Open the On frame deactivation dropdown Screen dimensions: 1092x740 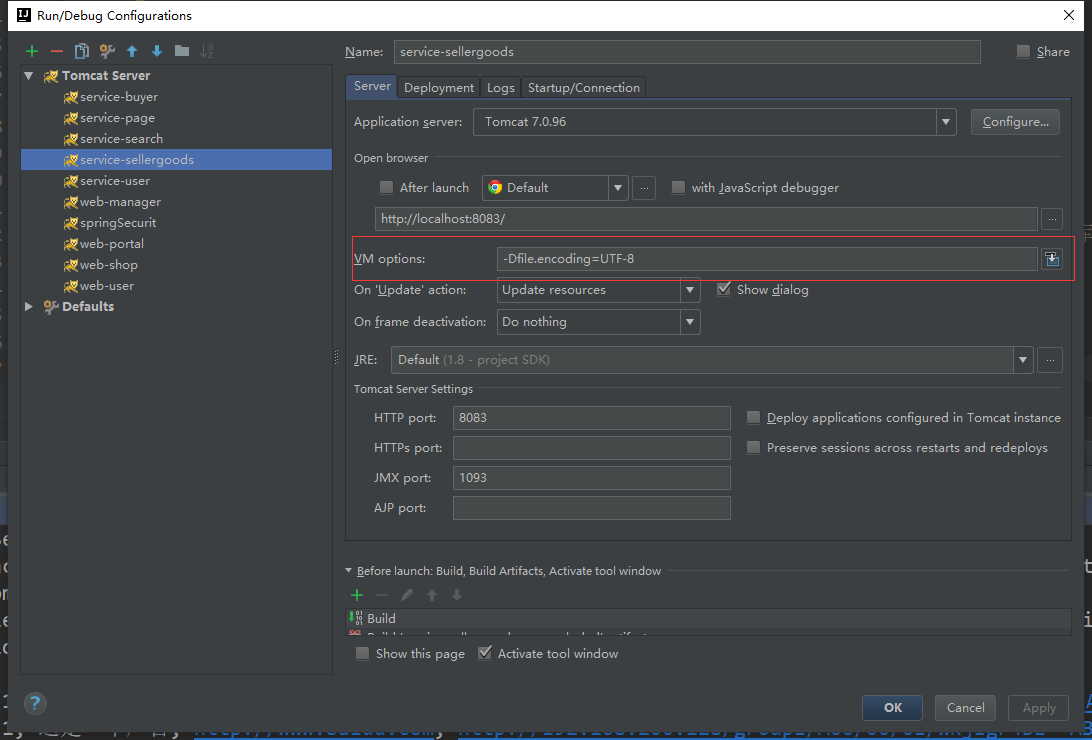pos(689,322)
